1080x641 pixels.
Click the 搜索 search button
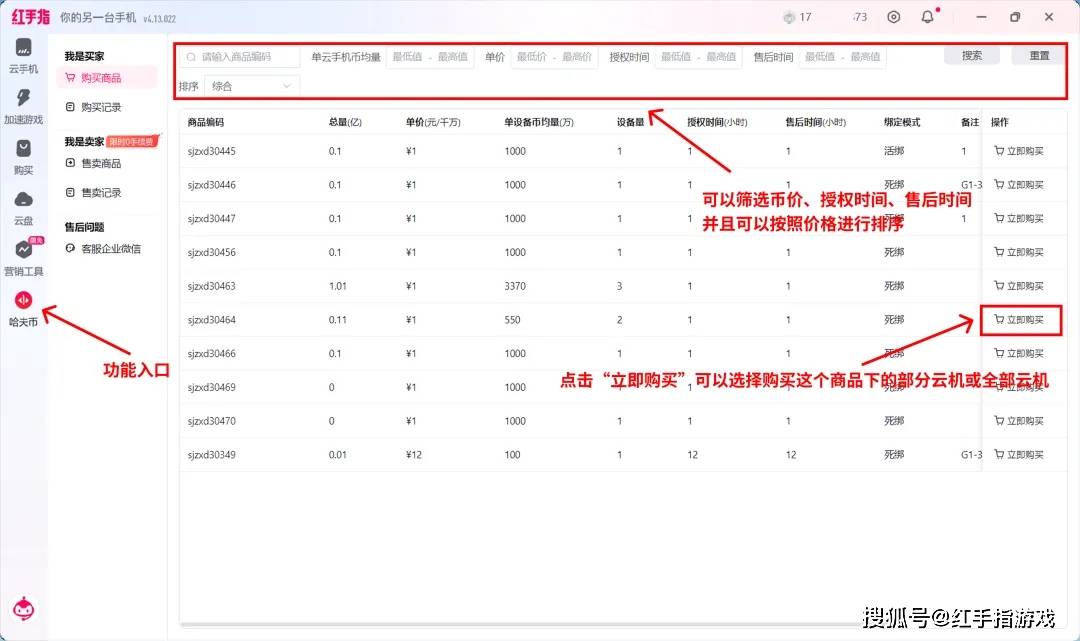coord(972,56)
